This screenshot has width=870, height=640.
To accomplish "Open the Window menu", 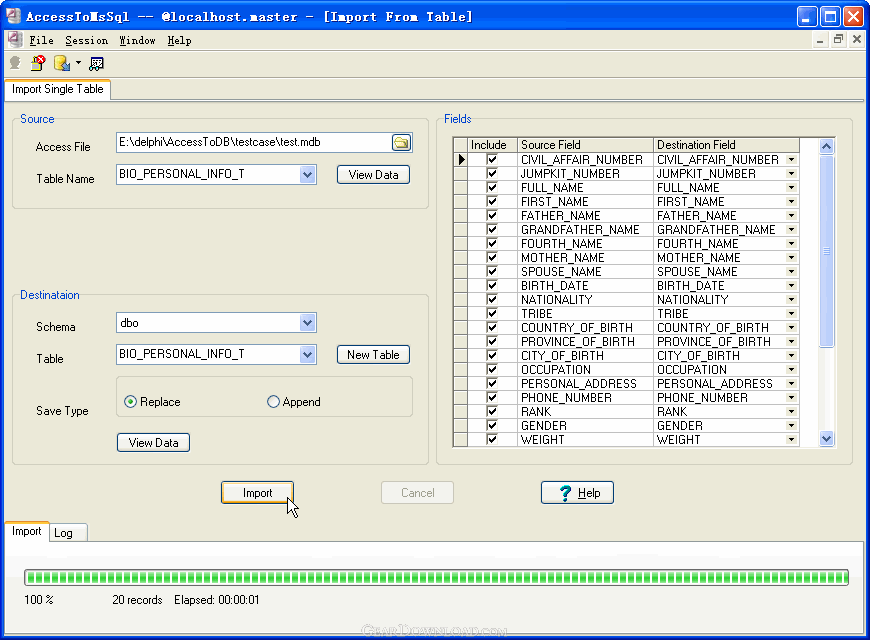I will tap(137, 41).
